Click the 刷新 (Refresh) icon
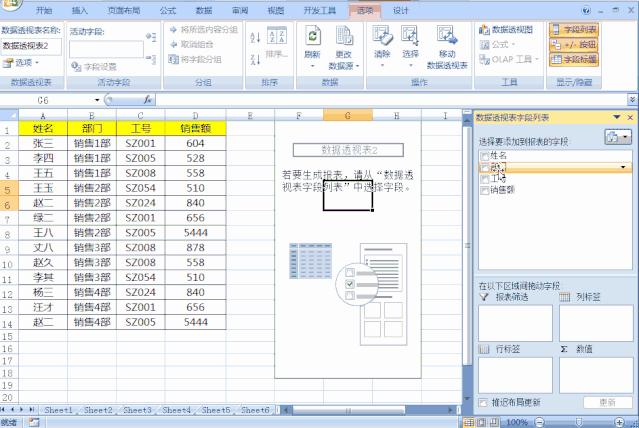 pyautogui.click(x=312, y=35)
